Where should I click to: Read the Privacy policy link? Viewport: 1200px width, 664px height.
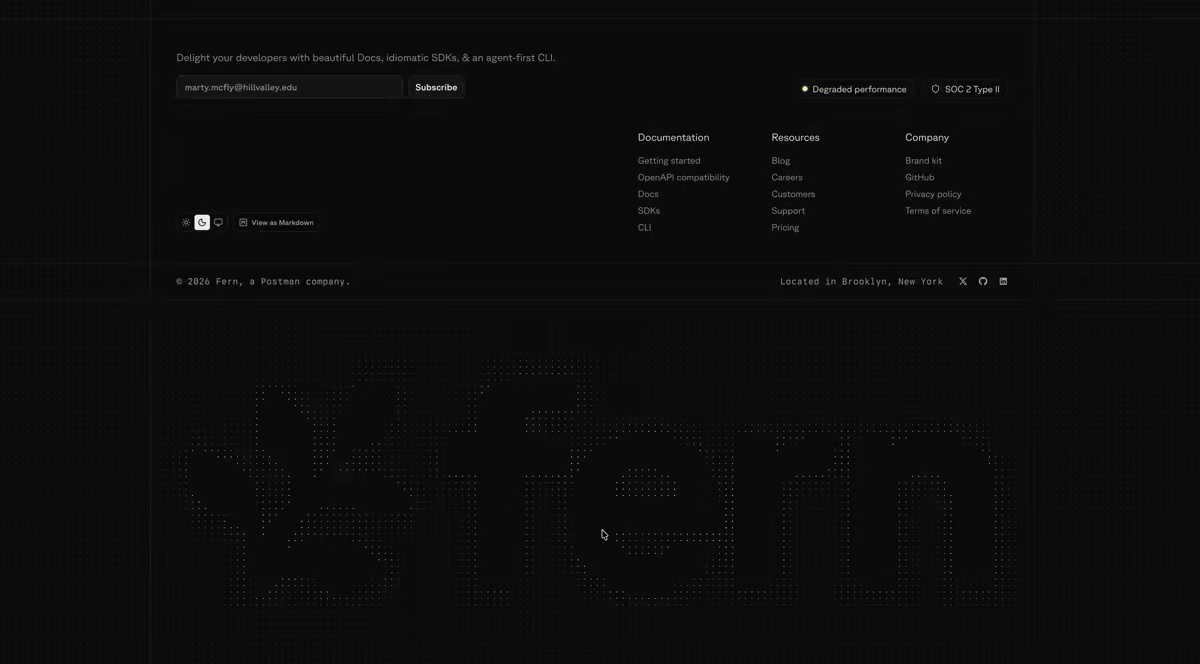pos(933,195)
